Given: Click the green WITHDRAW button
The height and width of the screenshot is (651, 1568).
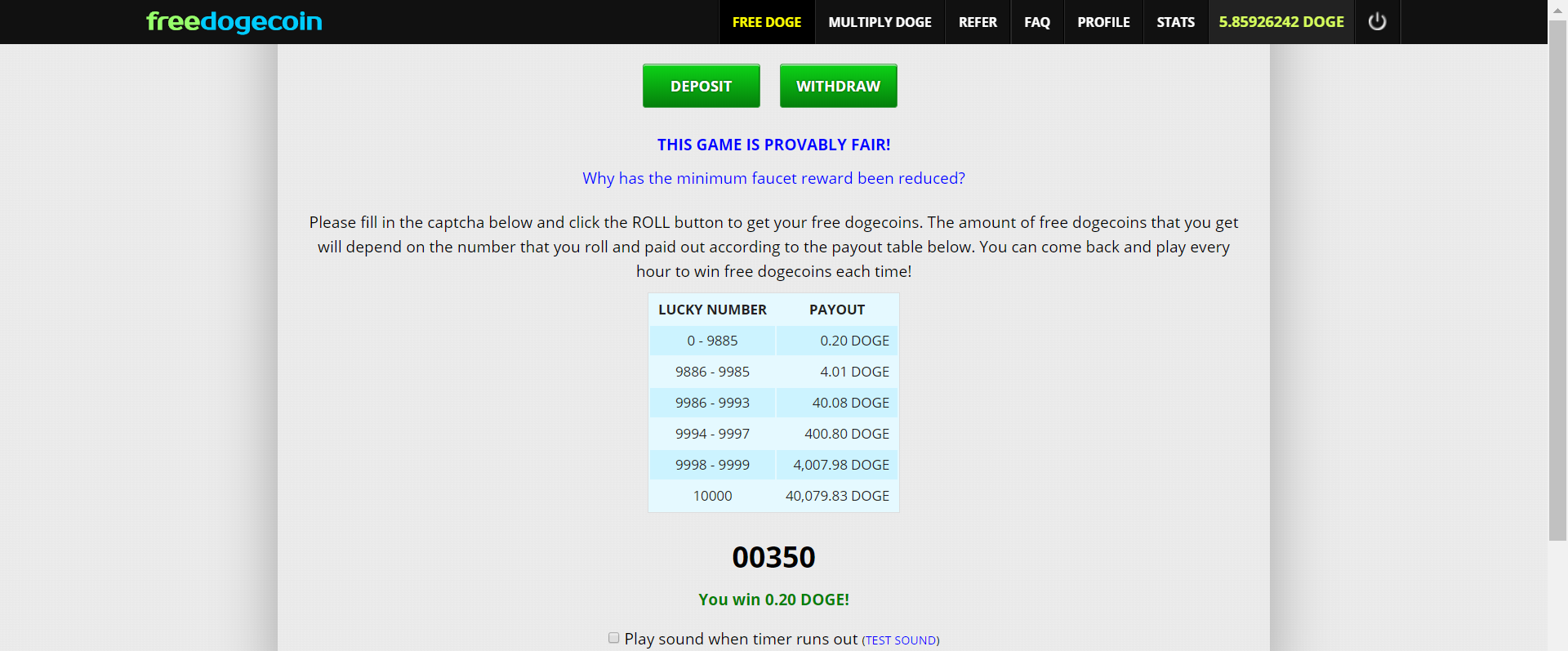Looking at the screenshot, I should click(x=838, y=86).
